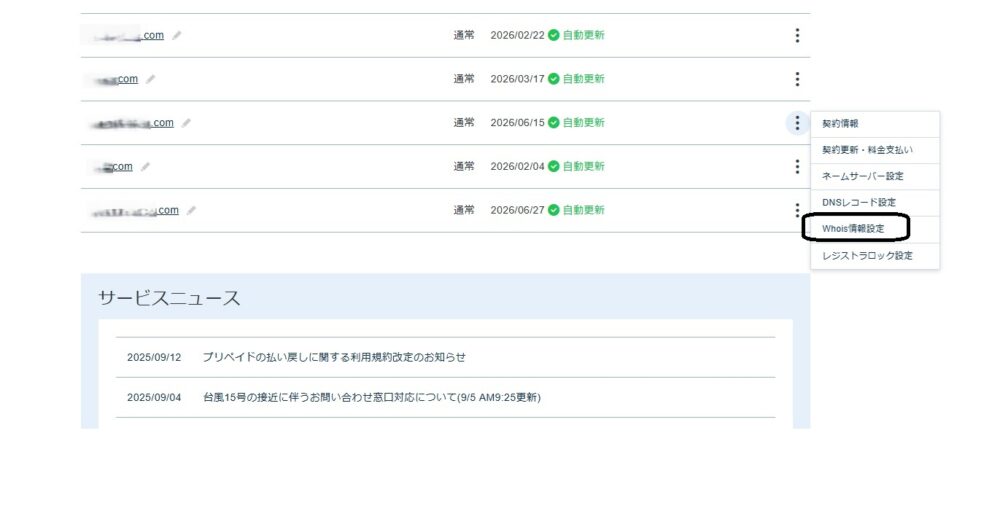Screen dimensions: 1000x519
Task: Open three-dot menu for domain expiring 2026/02/22
Action: (797, 35)
